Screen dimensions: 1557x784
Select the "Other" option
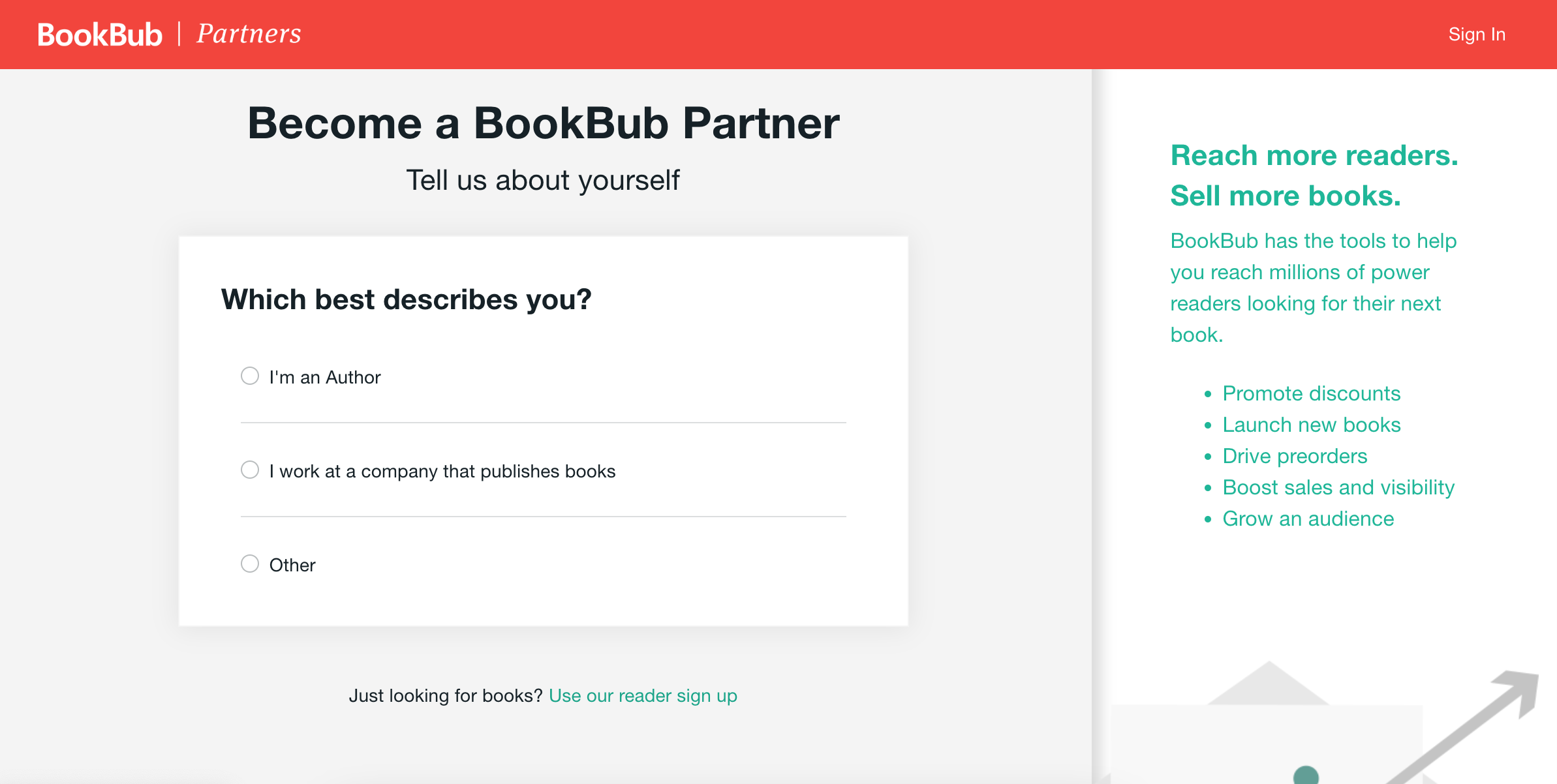pos(249,564)
